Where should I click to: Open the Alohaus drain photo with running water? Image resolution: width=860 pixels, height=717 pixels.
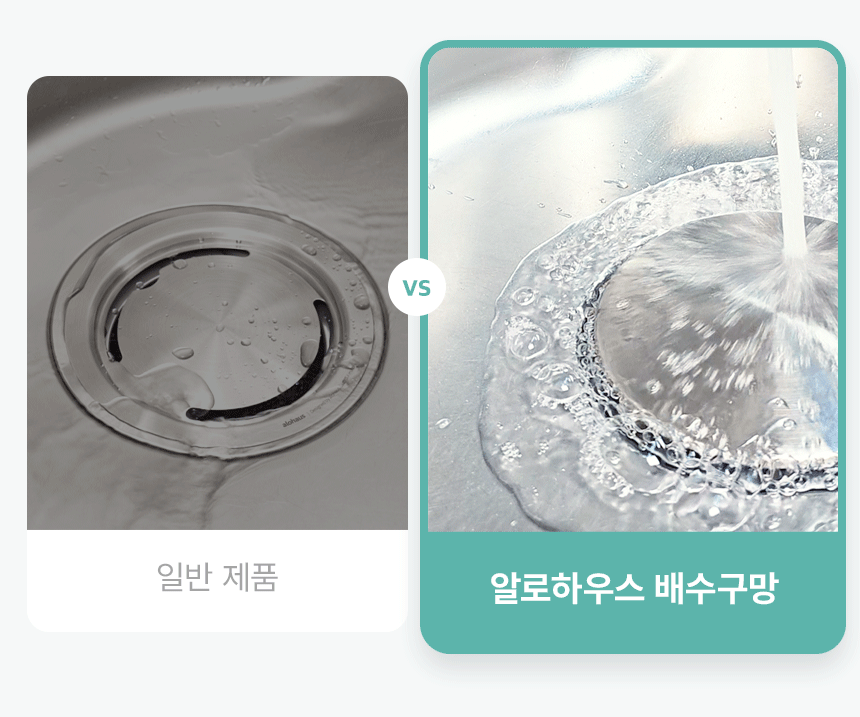pyautogui.click(x=633, y=290)
